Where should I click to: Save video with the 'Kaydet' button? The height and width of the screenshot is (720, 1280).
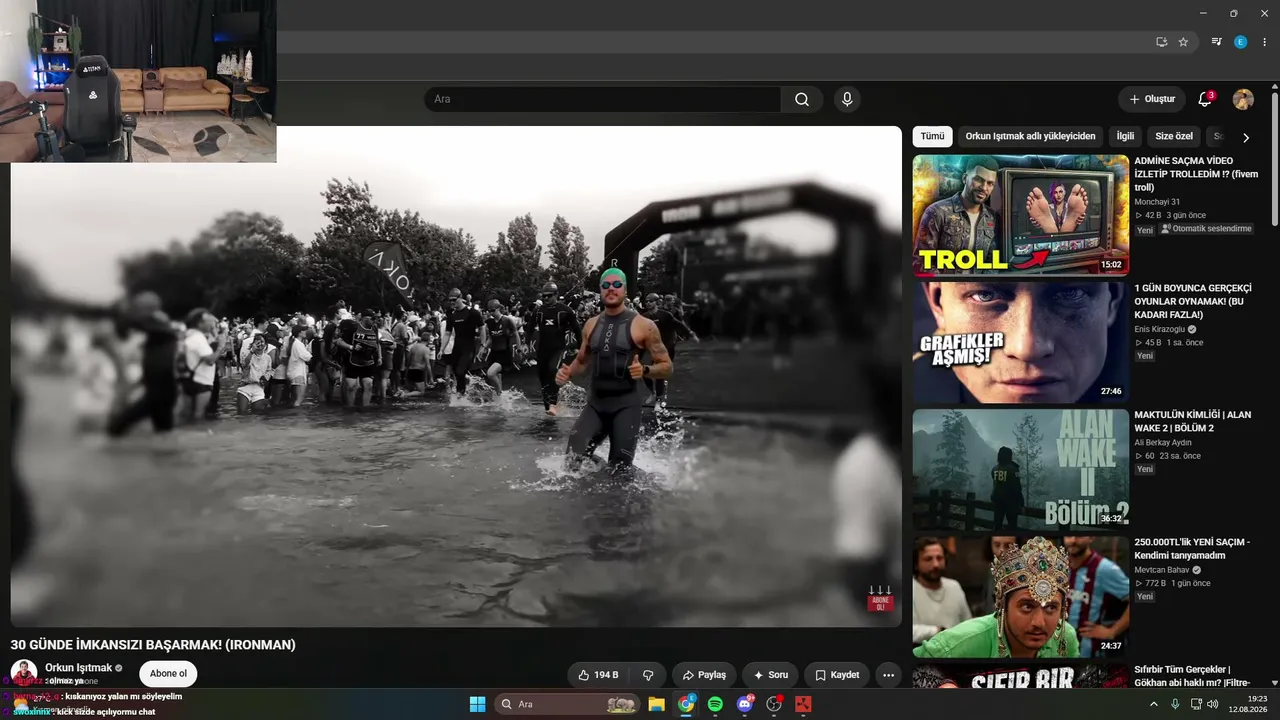[x=837, y=675]
